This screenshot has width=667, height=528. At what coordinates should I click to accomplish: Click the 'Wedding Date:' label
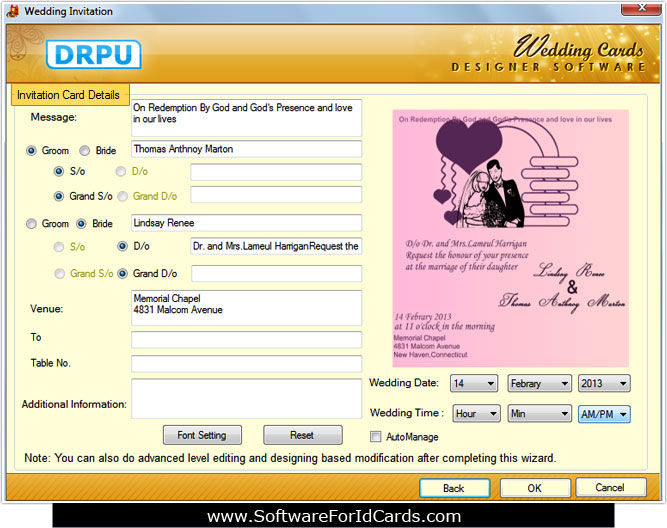point(404,382)
